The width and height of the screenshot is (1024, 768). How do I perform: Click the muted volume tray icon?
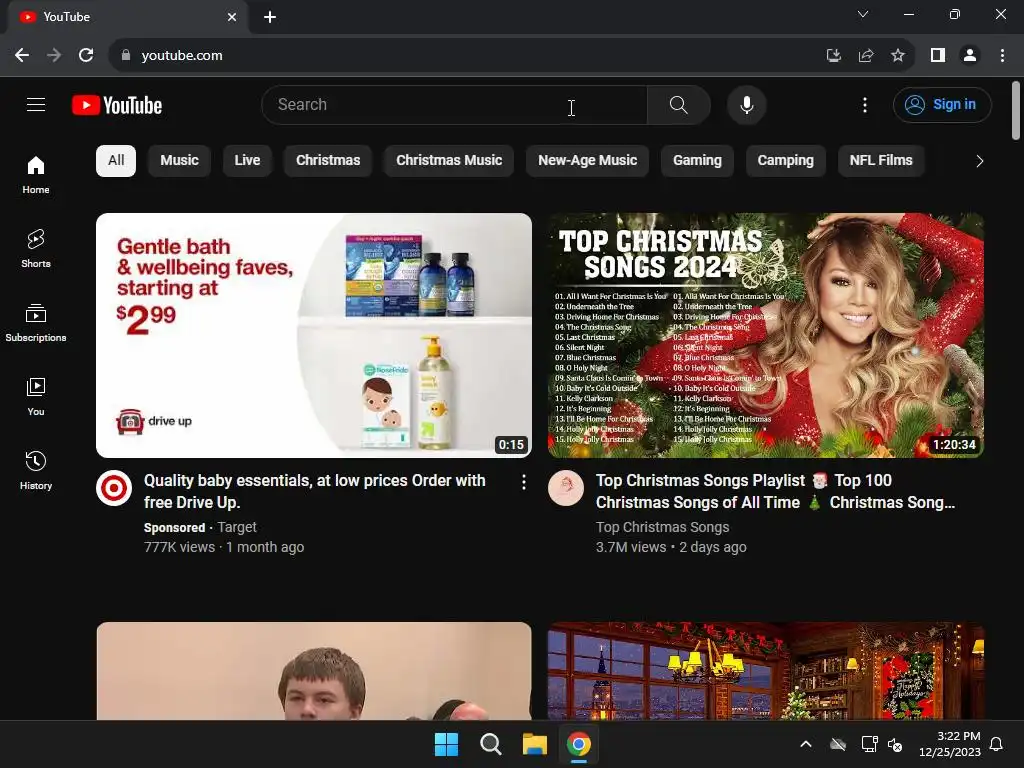coord(895,744)
